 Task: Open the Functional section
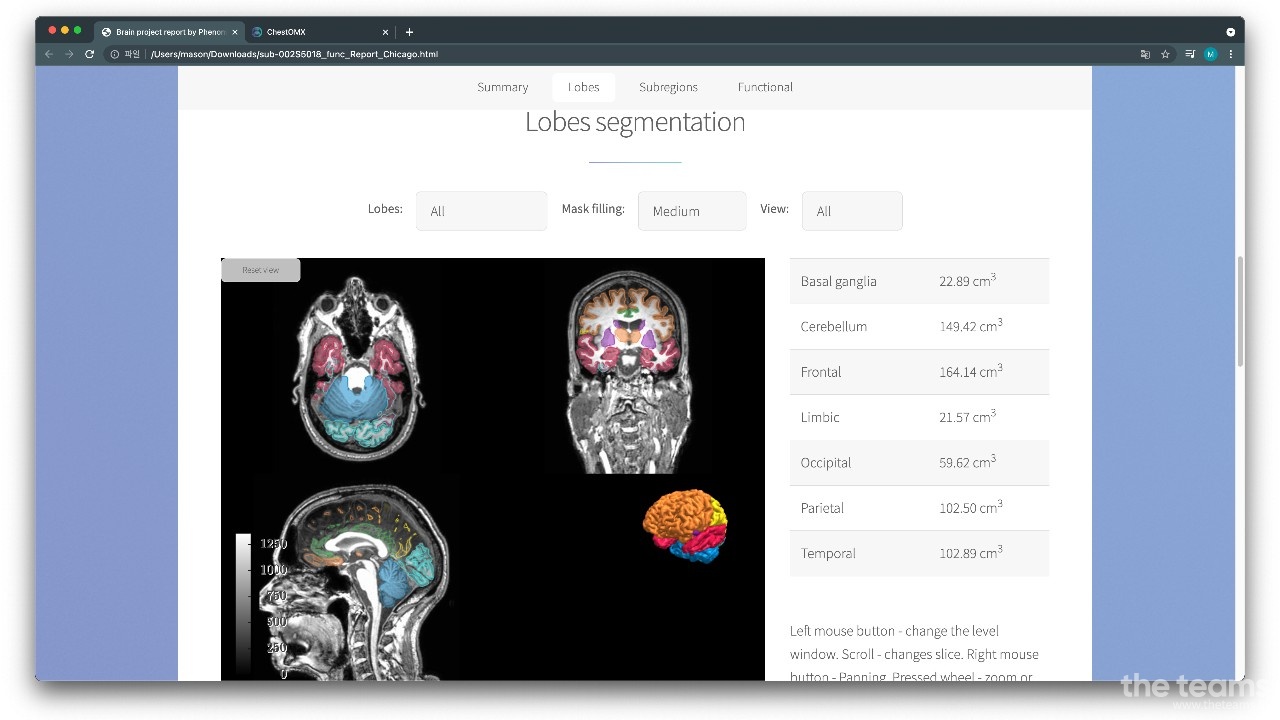point(765,87)
